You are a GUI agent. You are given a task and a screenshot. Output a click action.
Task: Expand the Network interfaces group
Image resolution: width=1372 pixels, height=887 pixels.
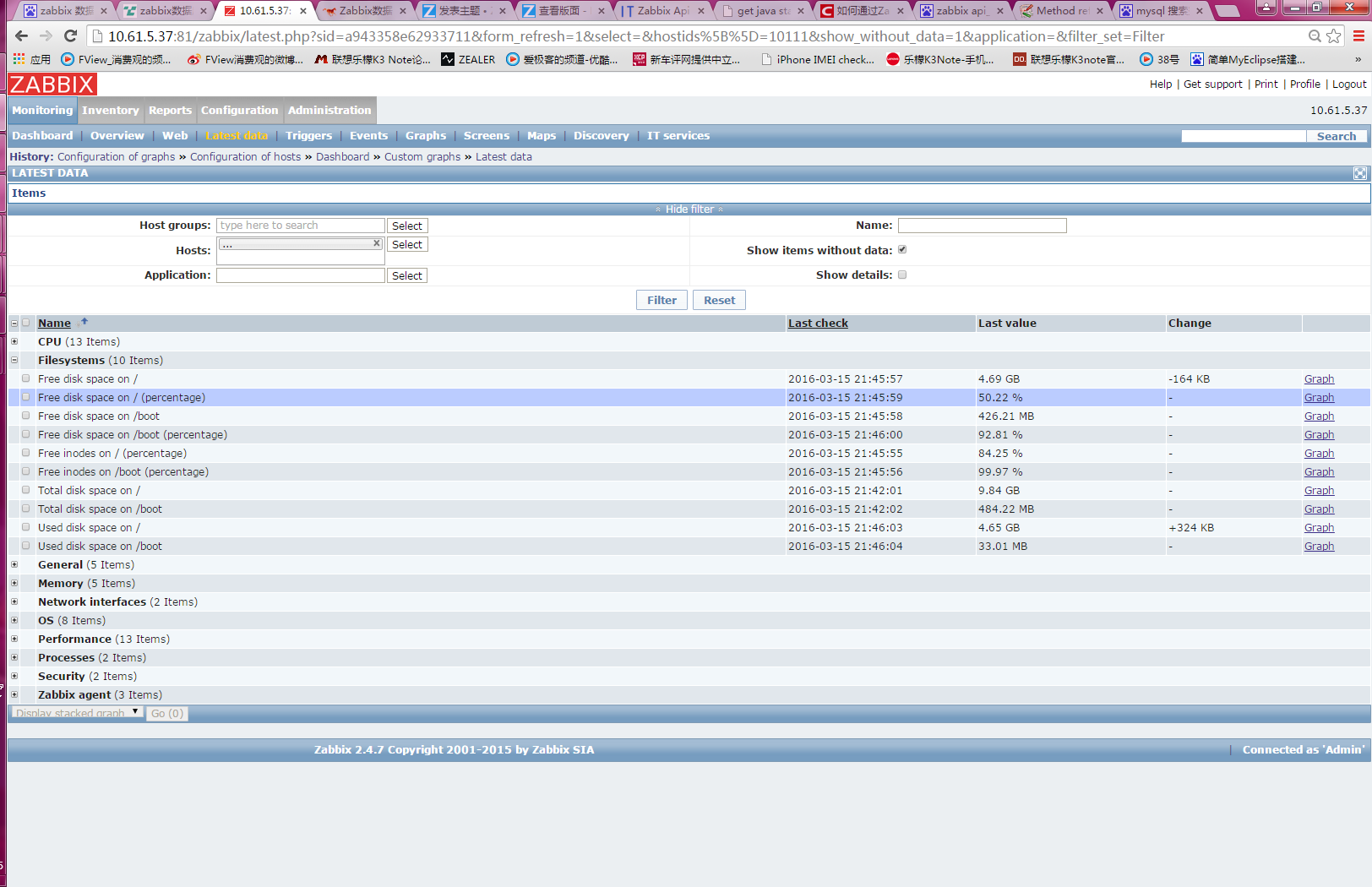coord(14,601)
